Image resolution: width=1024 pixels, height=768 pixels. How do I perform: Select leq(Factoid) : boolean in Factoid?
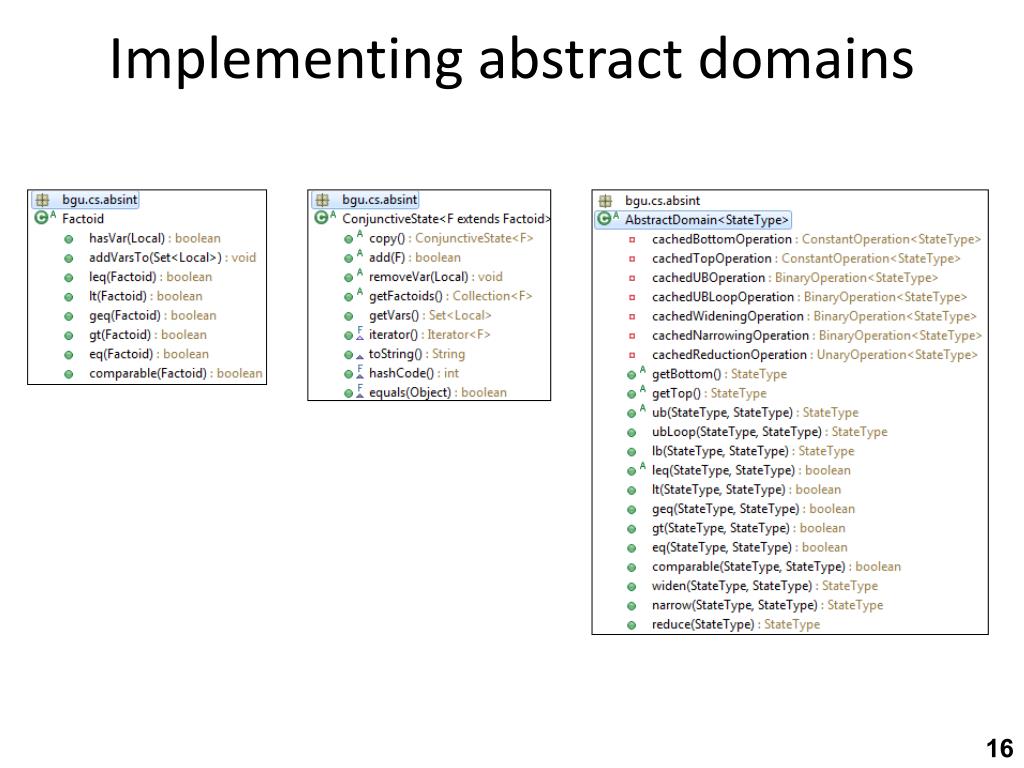click(151, 277)
